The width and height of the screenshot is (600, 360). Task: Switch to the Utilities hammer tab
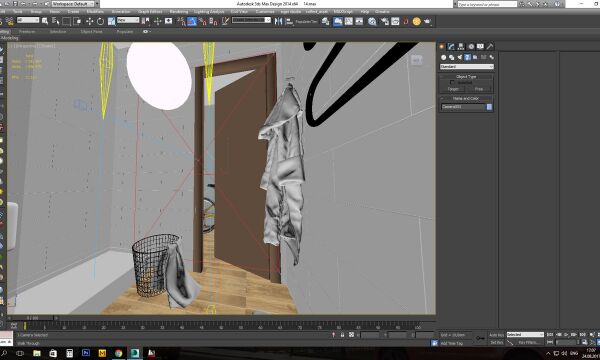490,46
